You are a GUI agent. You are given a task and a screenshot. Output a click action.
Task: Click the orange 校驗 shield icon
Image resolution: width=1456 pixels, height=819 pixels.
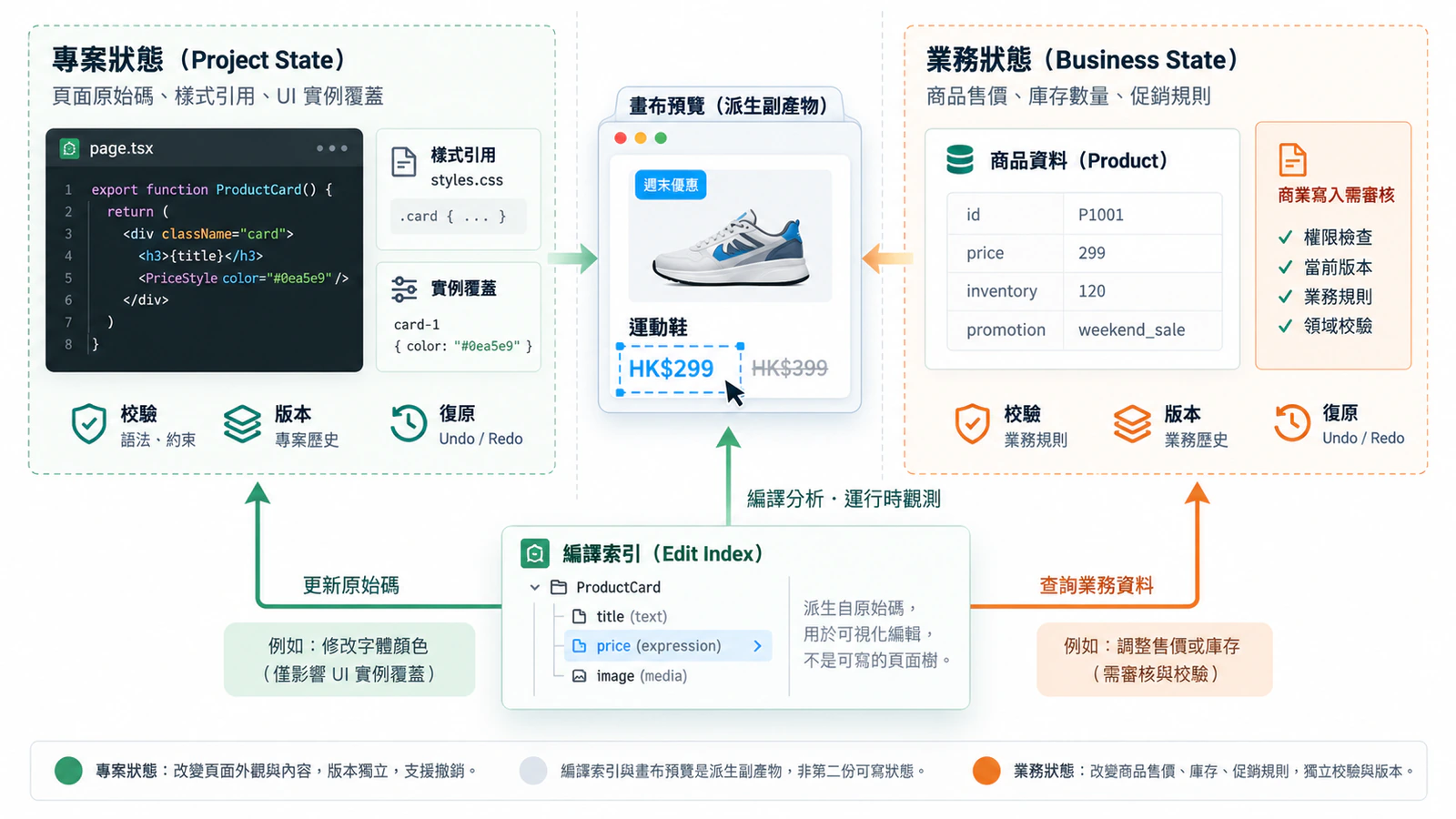click(972, 424)
